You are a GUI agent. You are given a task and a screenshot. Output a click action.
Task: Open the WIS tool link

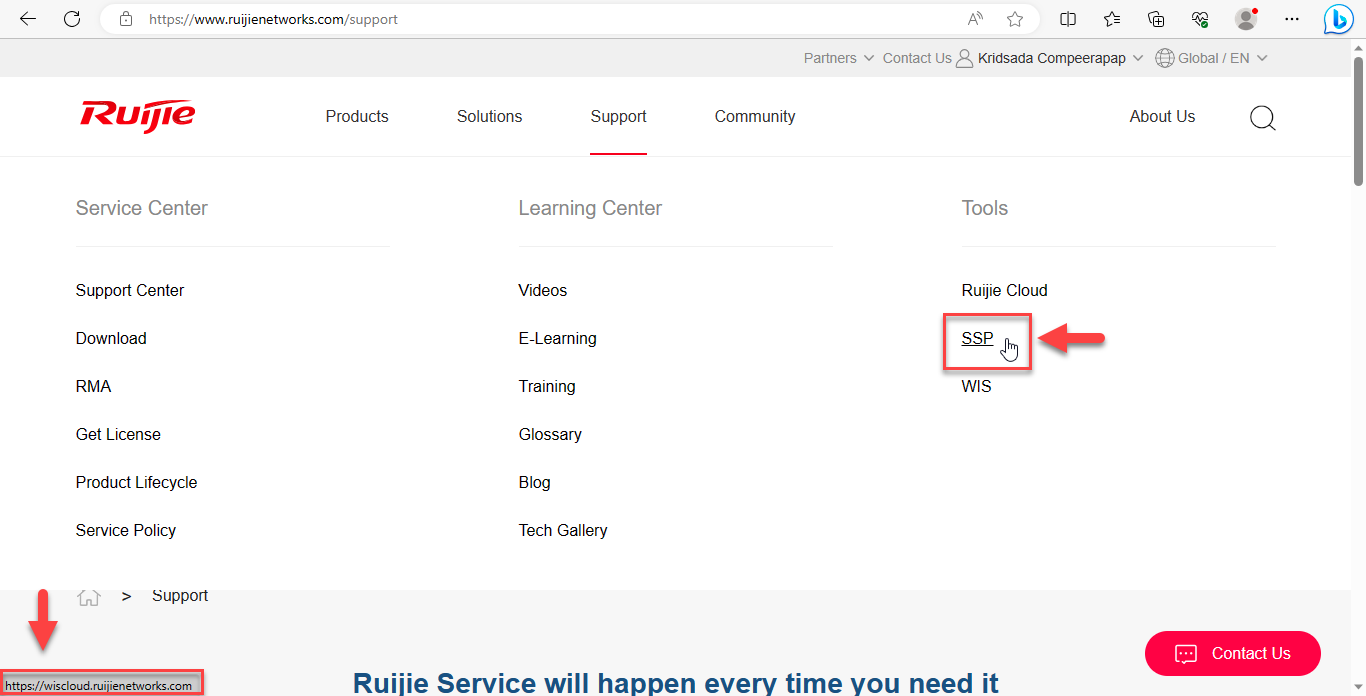pyautogui.click(x=977, y=386)
